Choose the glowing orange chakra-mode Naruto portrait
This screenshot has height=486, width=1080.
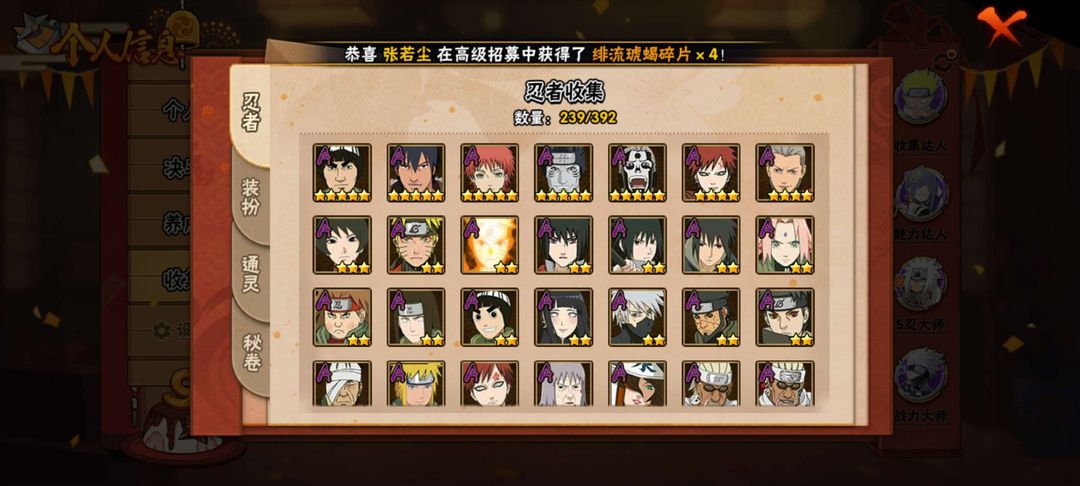point(490,245)
